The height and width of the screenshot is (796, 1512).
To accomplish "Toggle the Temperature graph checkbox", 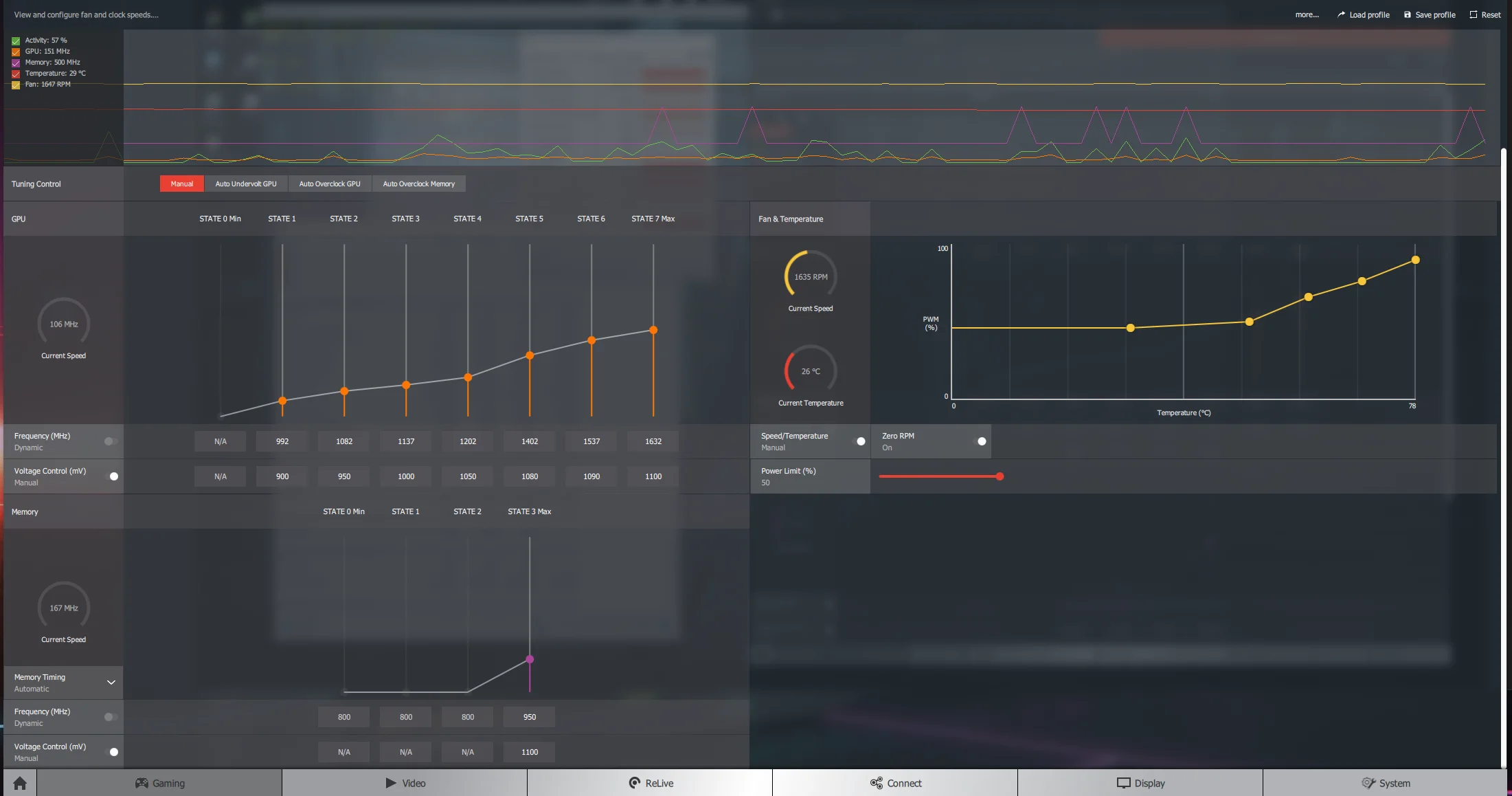I will click(16, 74).
